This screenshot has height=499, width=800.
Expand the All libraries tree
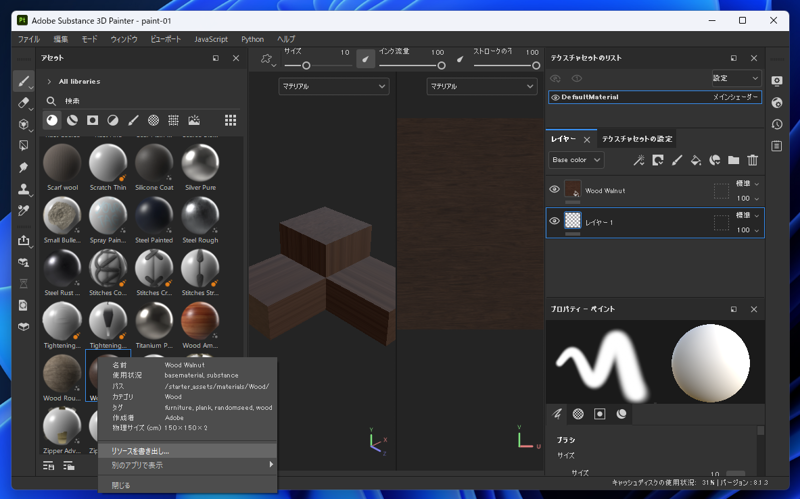pos(49,82)
